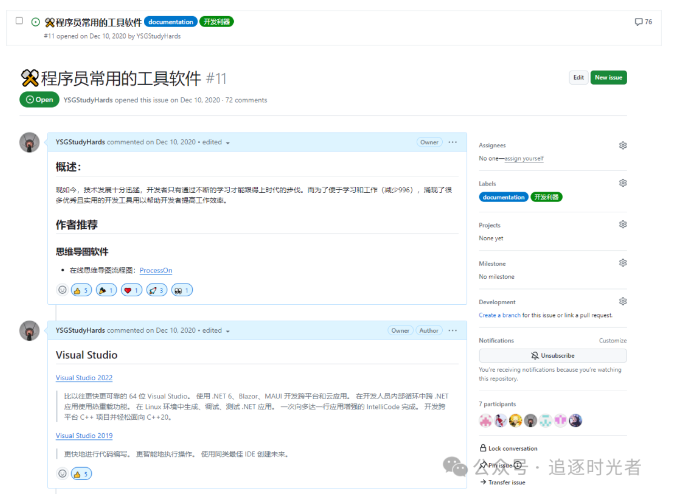This screenshot has height=496, width=680.
Task: Open the last dark participant avatar
Action: tap(575, 421)
